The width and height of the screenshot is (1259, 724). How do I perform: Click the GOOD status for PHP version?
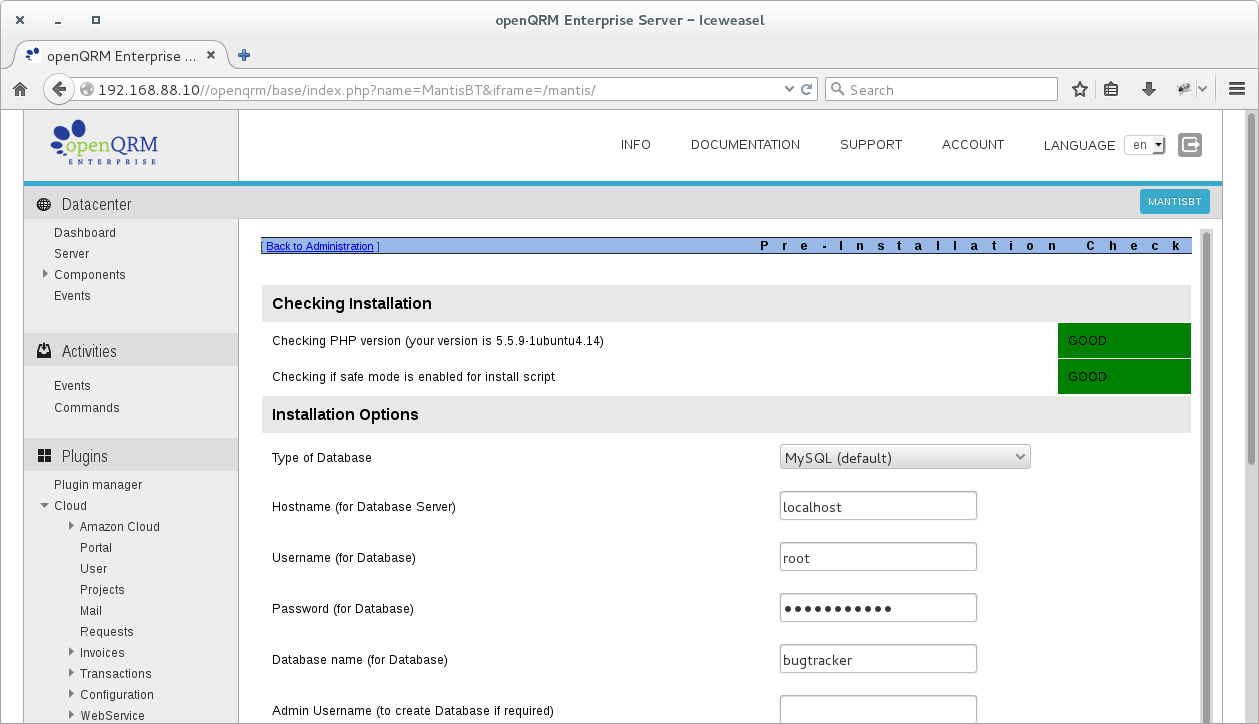(1124, 340)
